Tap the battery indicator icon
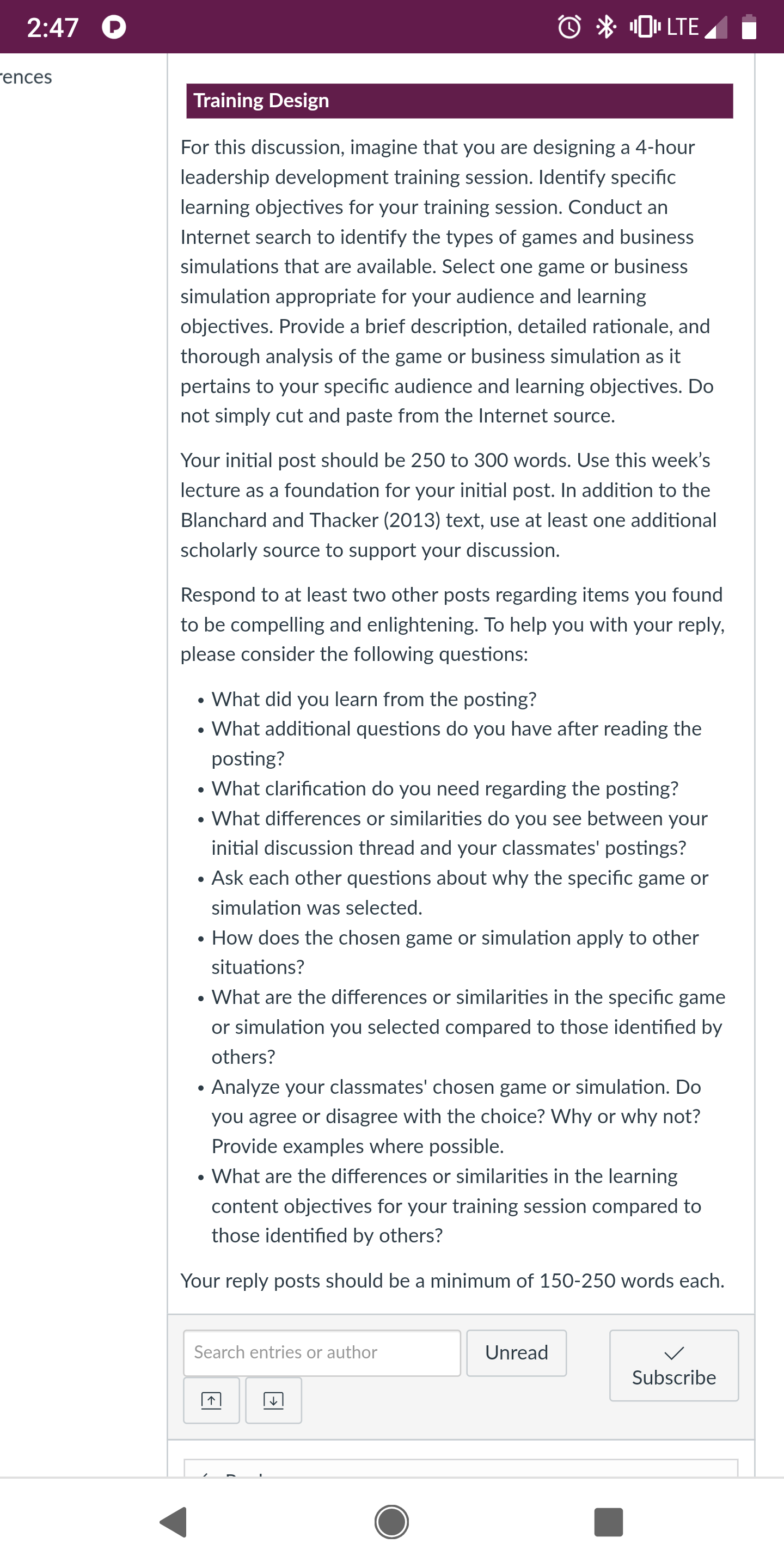 (x=749, y=27)
